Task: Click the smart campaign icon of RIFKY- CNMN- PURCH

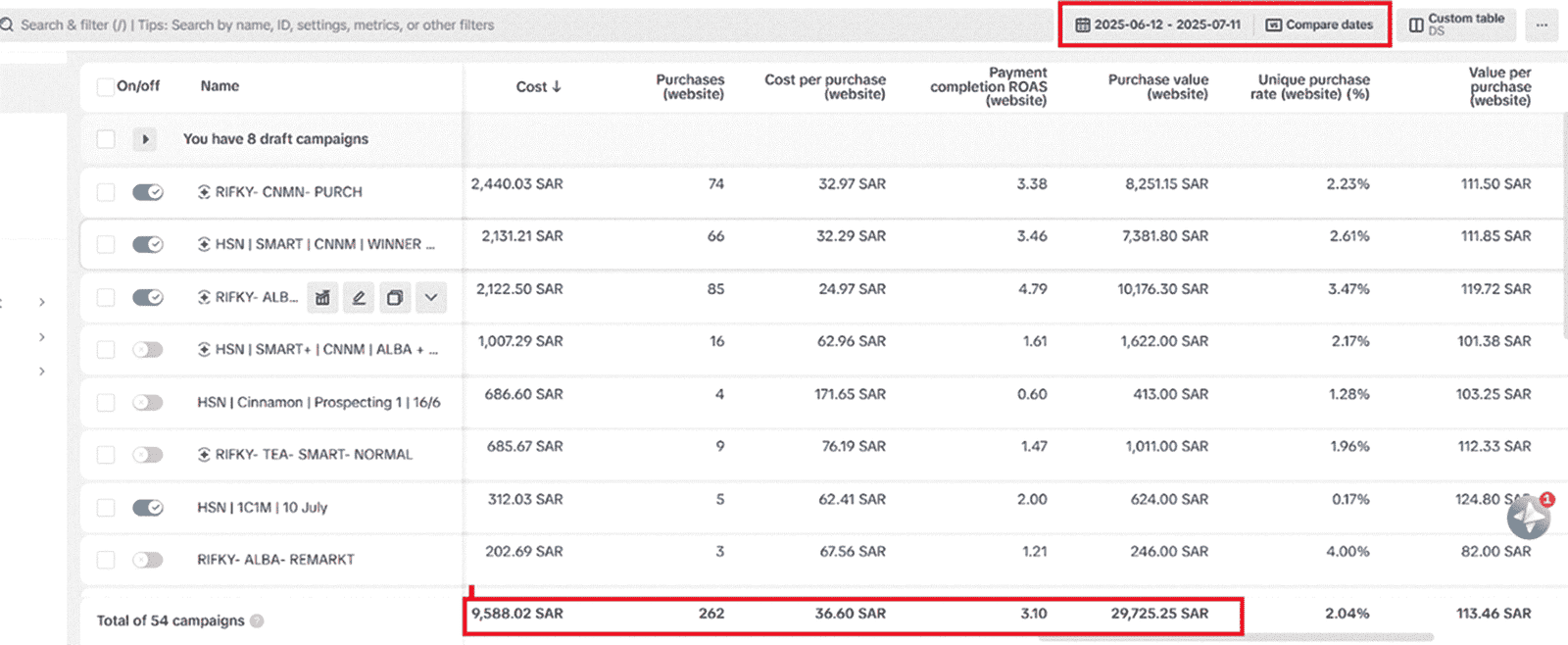Action: tap(204, 192)
